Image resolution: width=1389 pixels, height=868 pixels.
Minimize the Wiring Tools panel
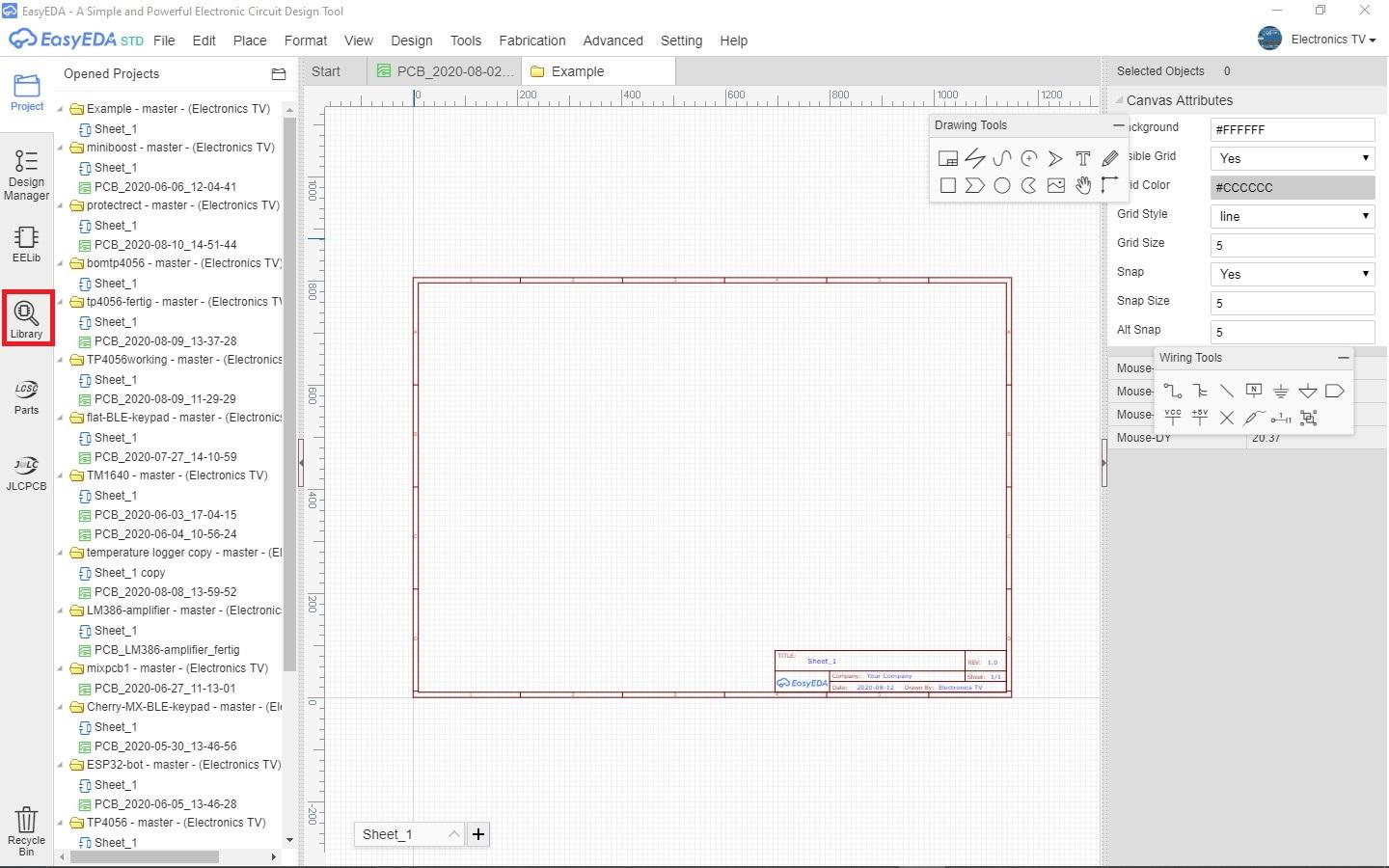click(x=1343, y=358)
